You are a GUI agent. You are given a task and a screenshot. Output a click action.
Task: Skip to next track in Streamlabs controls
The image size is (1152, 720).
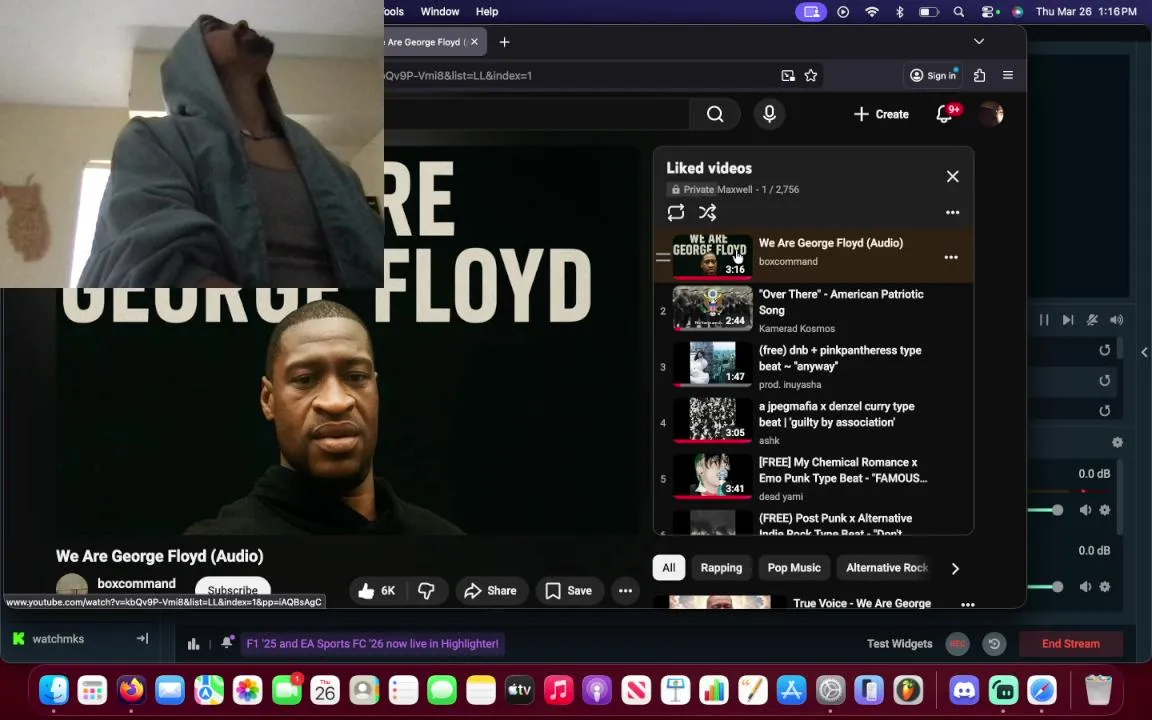pos(1068,320)
